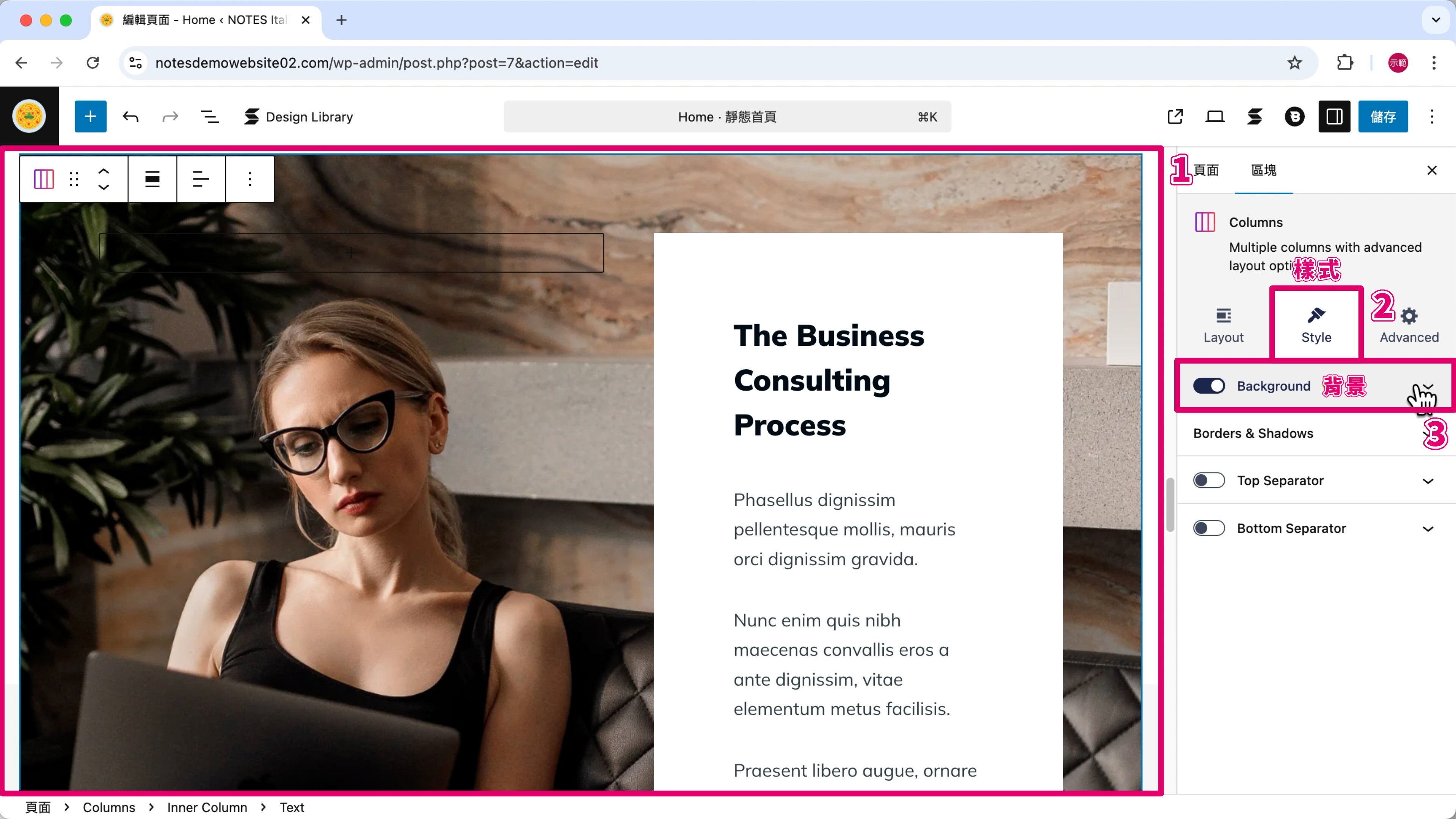Image resolution: width=1456 pixels, height=819 pixels.
Task: Save the page with 儲存 button
Action: pos(1383,116)
